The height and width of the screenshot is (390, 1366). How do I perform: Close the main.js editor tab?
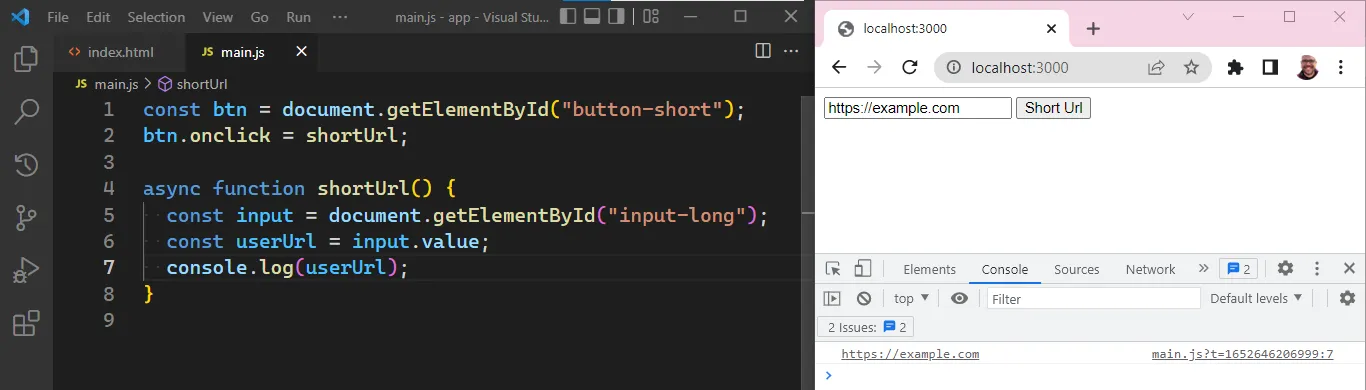[301, 51]
